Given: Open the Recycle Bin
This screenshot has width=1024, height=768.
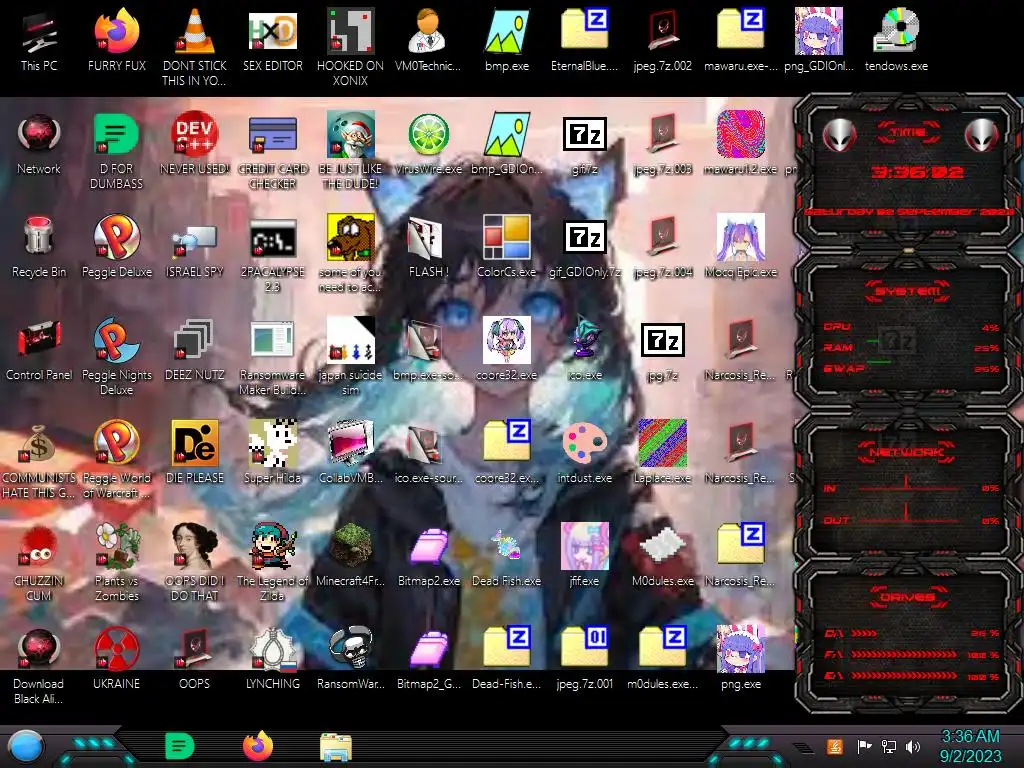Looking at the screenshot, I should (39, 248).
